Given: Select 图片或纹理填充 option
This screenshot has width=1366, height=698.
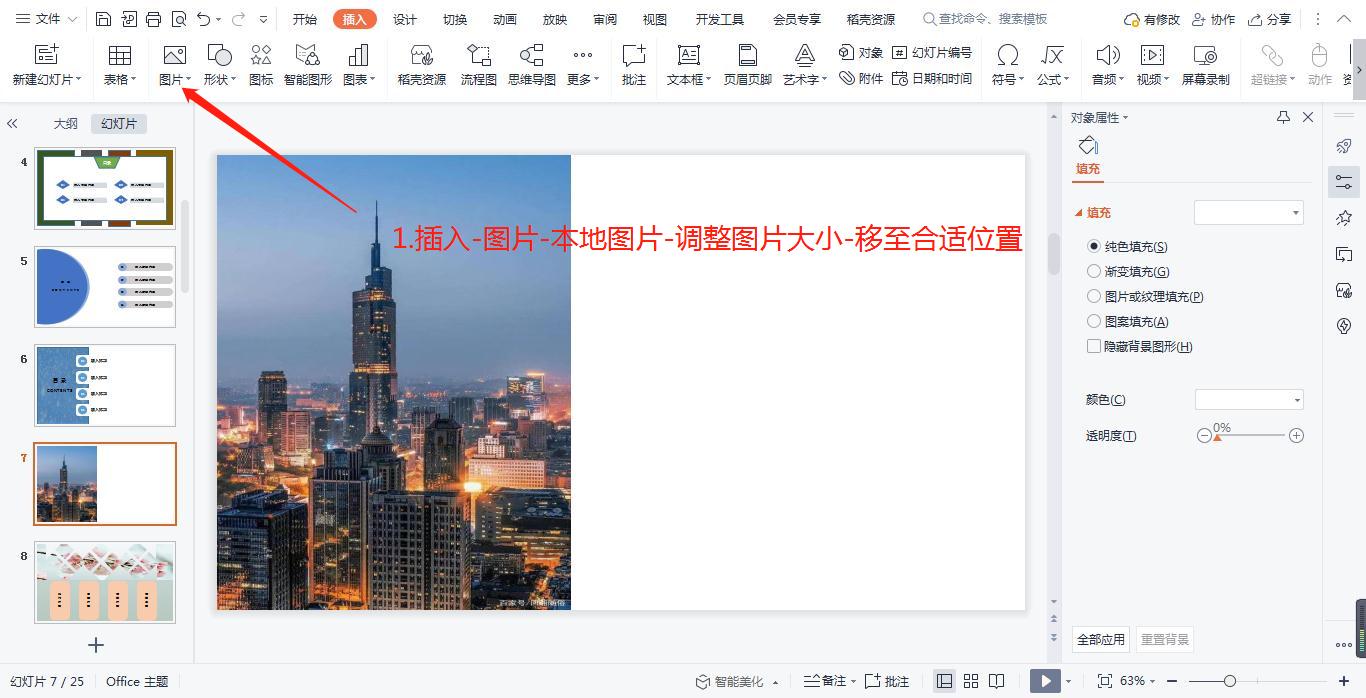Looking at the screenshot, I should click(x=1094, y=296).
